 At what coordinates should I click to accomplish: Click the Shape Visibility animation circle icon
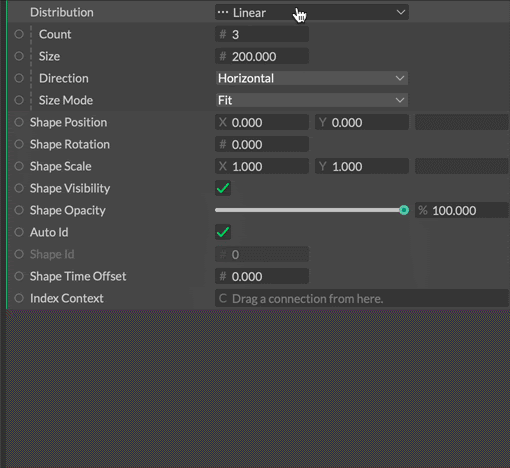click(19, 188)
